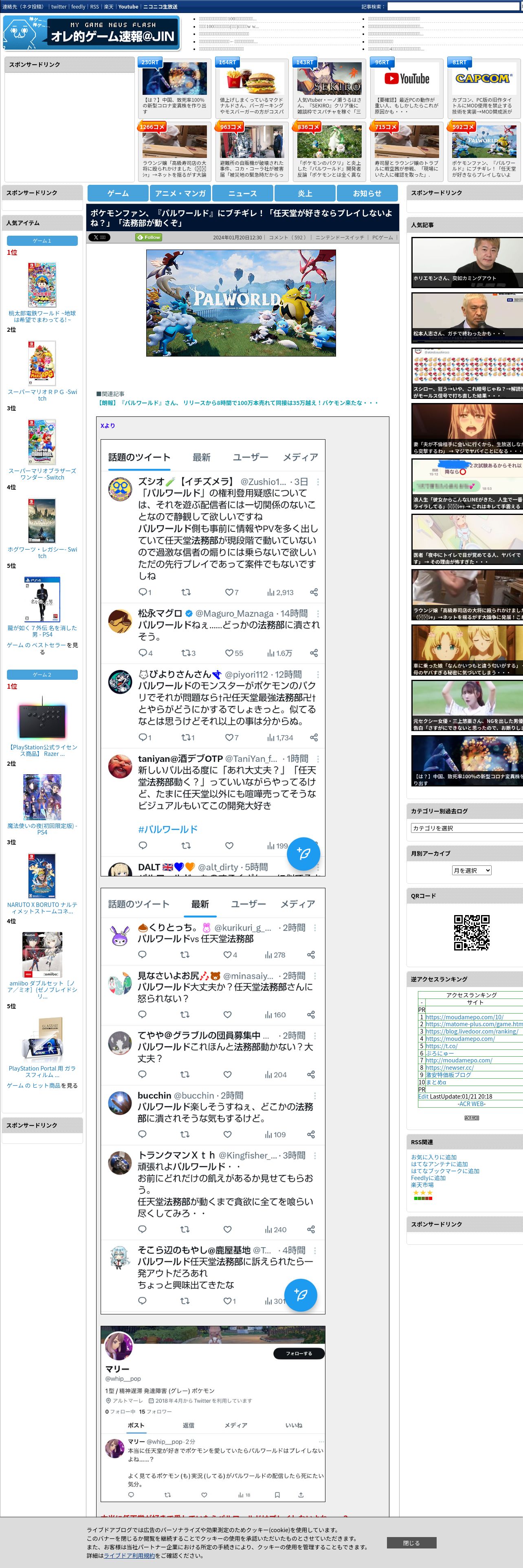Select 返信 tab on マリー profile
This screenshot has height=1568, width=523.
coord(189,1425)
